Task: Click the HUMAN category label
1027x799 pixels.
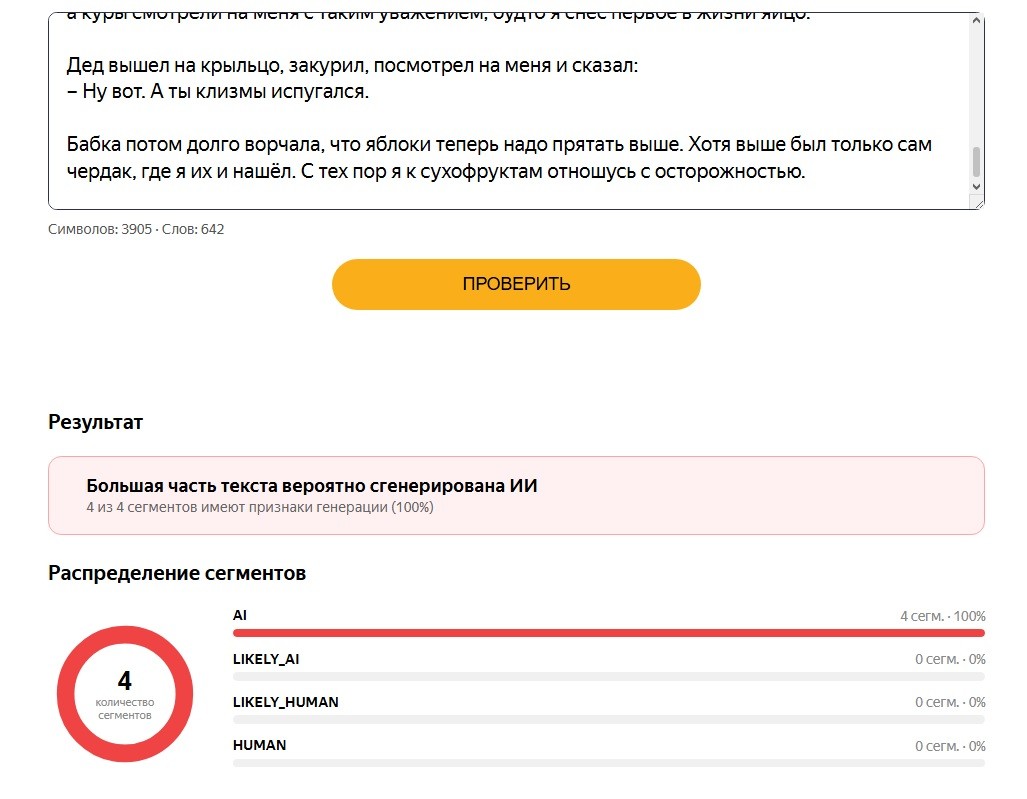Action: [x=259, y=745]
